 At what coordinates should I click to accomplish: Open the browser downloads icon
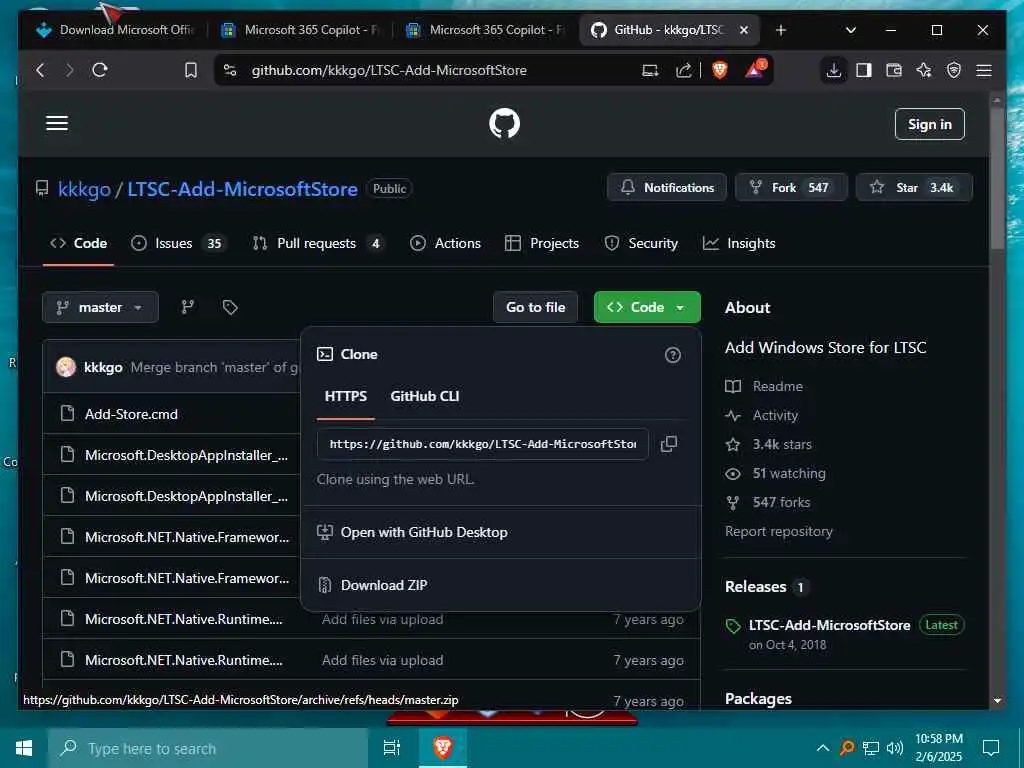833,70
